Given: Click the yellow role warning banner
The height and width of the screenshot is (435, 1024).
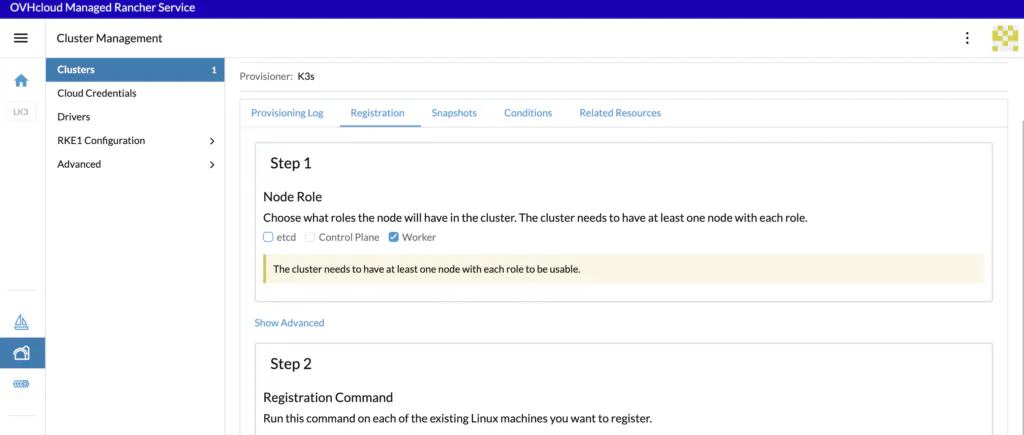Looking at the screenshot, I should 624,269.
